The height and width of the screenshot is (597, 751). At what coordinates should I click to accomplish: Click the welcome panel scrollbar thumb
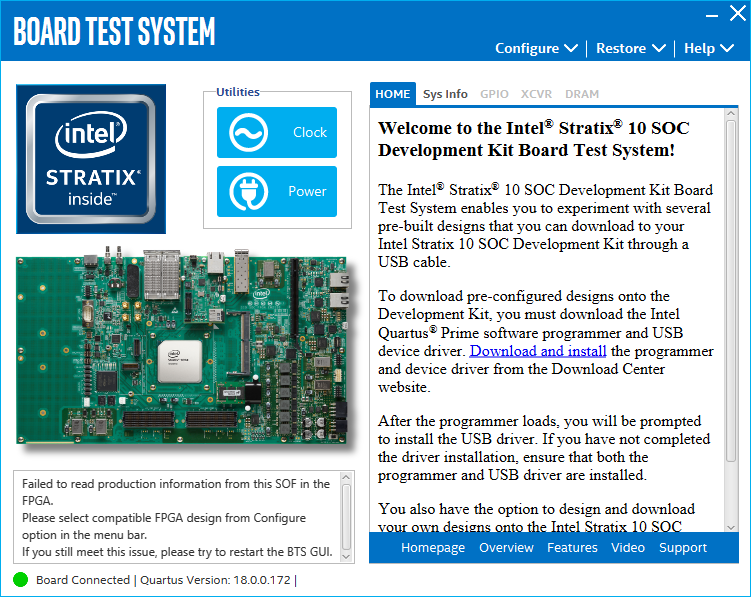click(731, 291)
